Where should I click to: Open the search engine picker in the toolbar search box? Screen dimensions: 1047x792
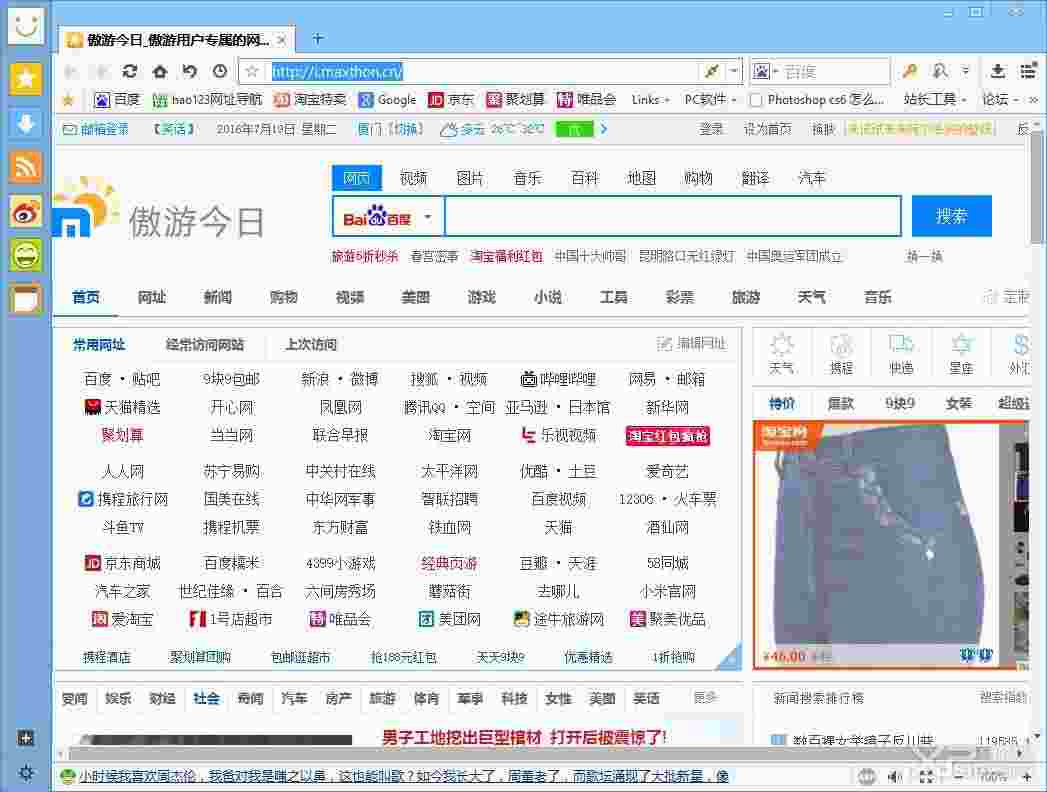(x=765, y=71)
